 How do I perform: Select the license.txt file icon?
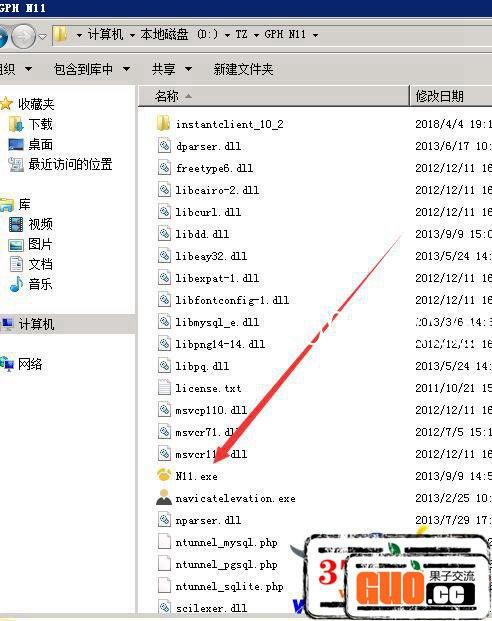coord(164,387)
